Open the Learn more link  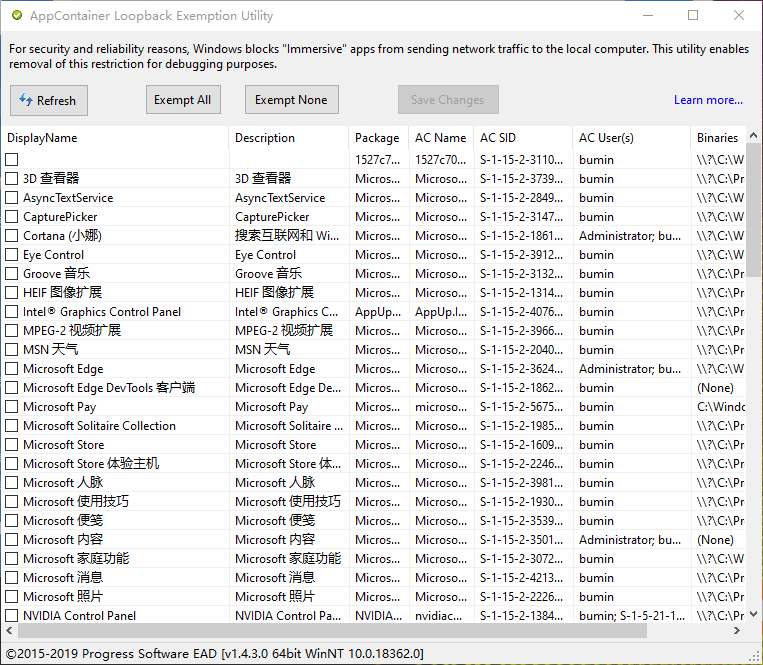(708, 100)
